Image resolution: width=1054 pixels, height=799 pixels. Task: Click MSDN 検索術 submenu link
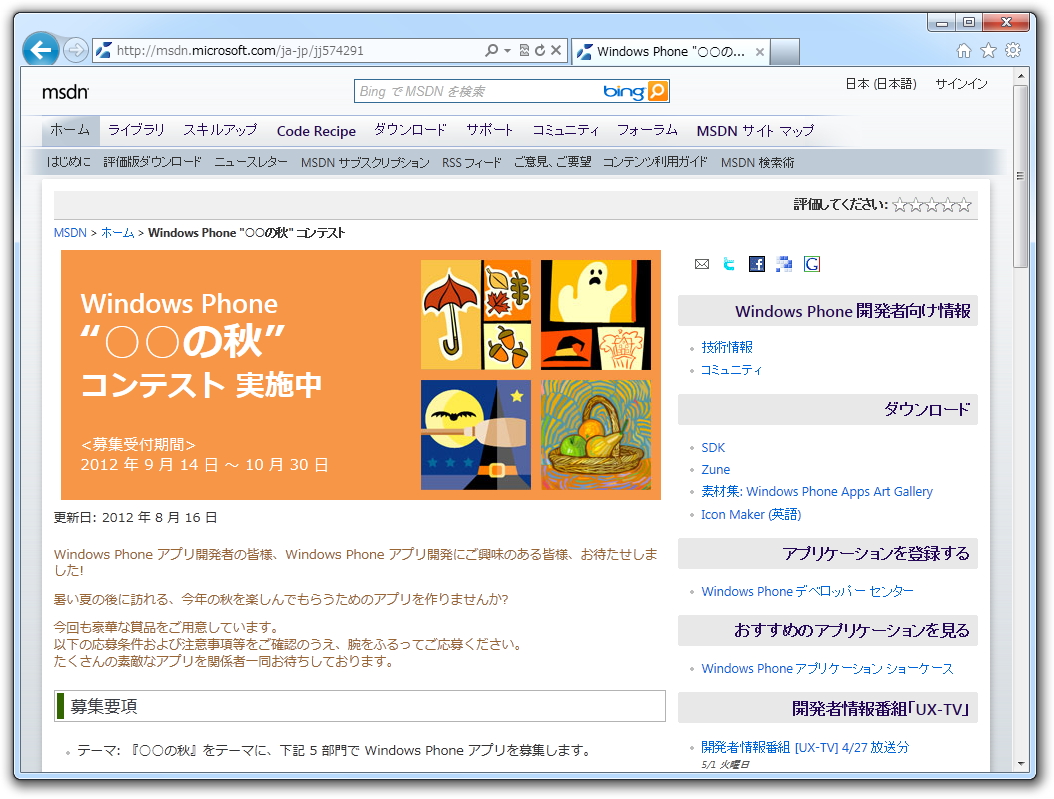(x=758, y=163)
